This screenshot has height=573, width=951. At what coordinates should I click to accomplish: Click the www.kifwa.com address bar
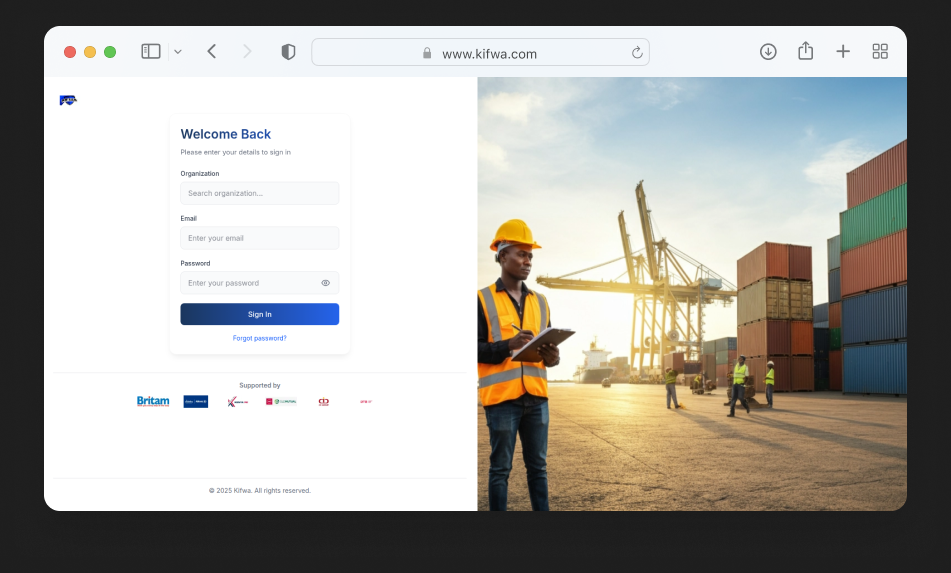click(x=489, y=53)
